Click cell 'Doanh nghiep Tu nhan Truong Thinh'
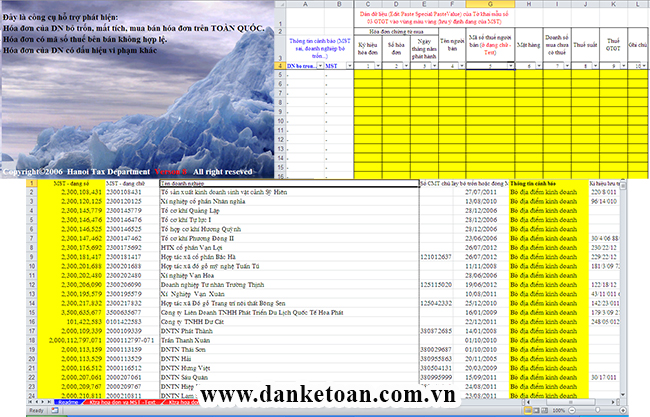Screen dimensions: 650x417 pyautogui.click(x=289, y=285)
